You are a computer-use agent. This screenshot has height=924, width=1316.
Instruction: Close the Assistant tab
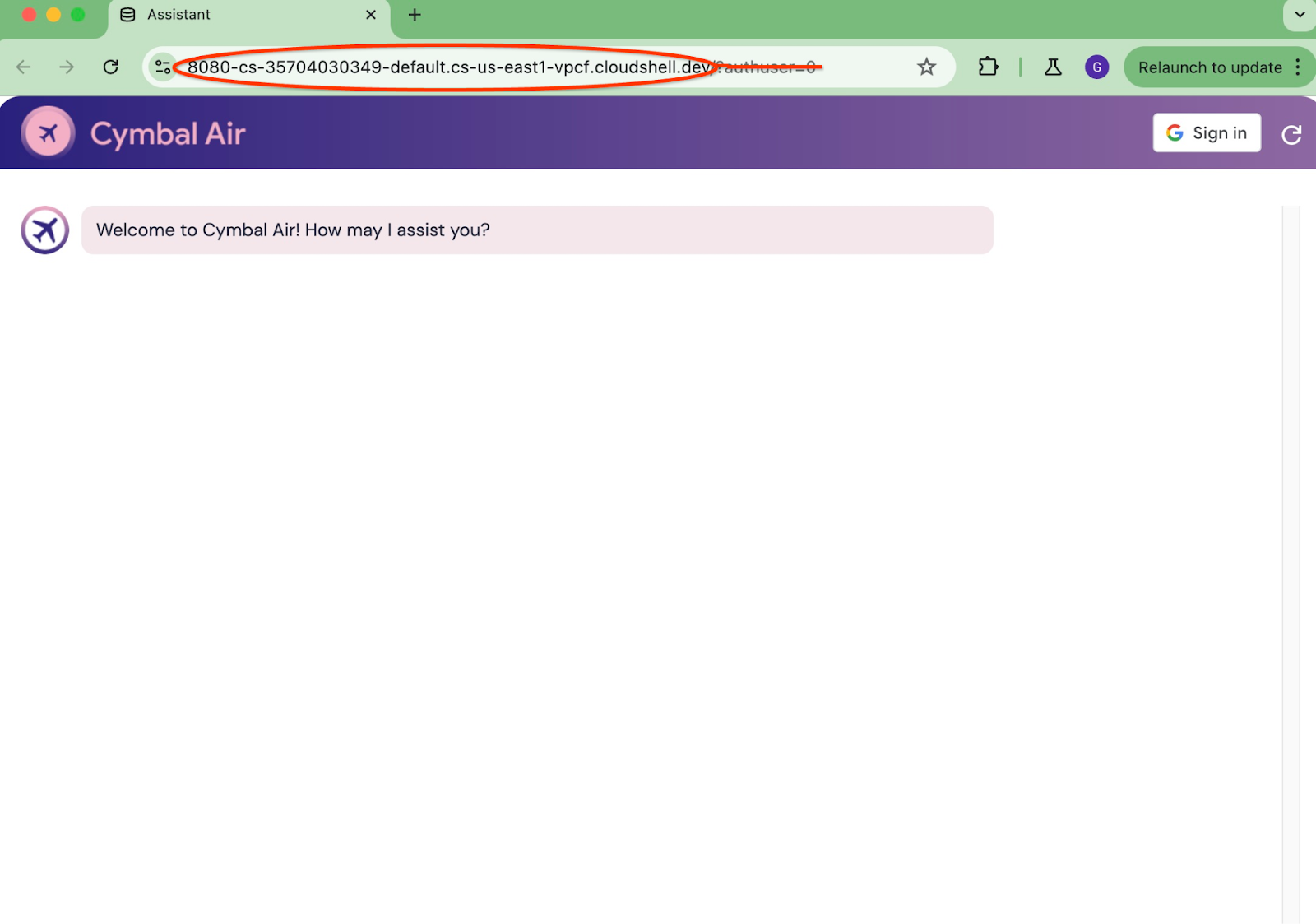[x=371, y=15]
